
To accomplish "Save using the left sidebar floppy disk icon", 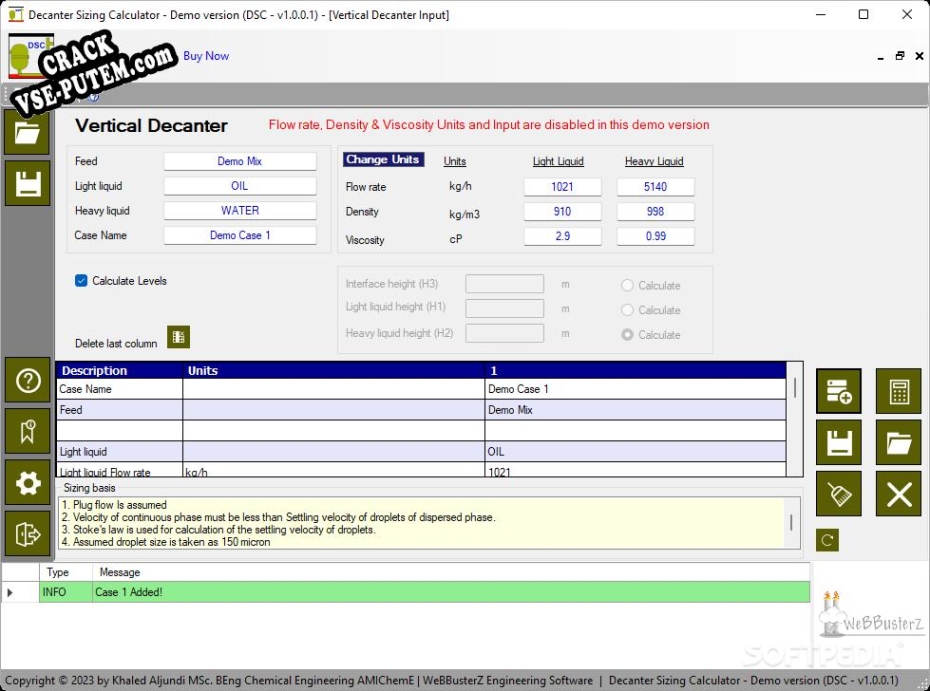I will (x=27, y=183).
